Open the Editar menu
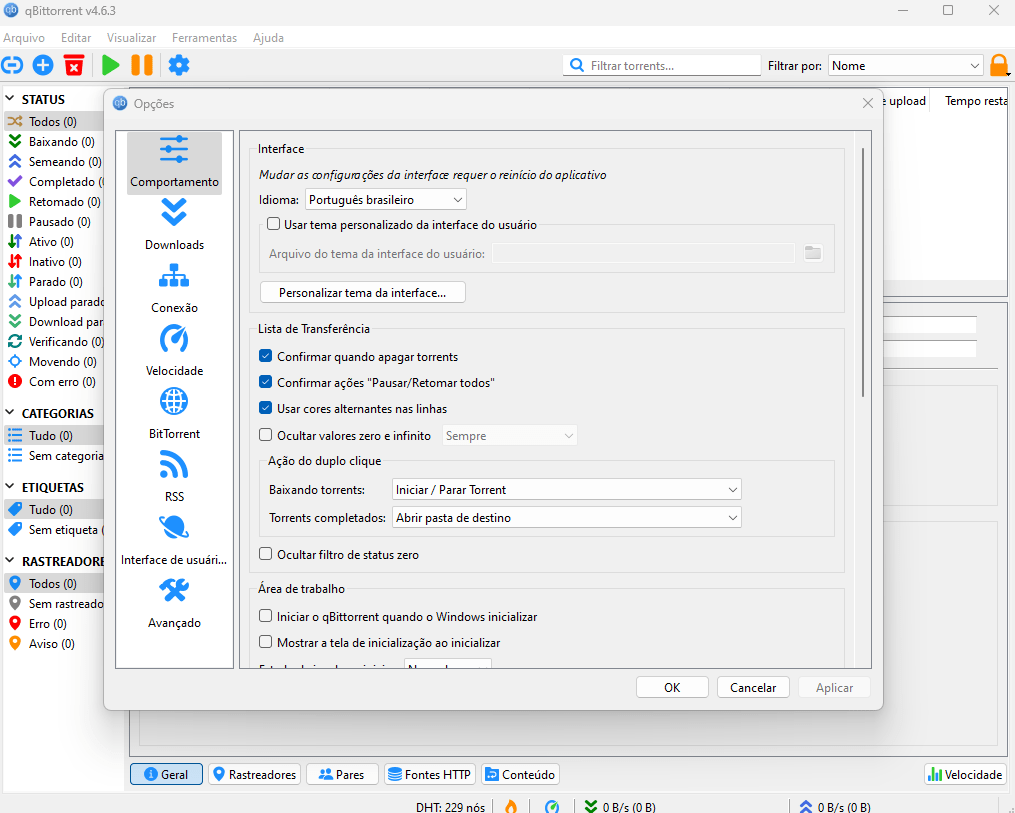The image size is (1015, 813). (x=76, y=38)
